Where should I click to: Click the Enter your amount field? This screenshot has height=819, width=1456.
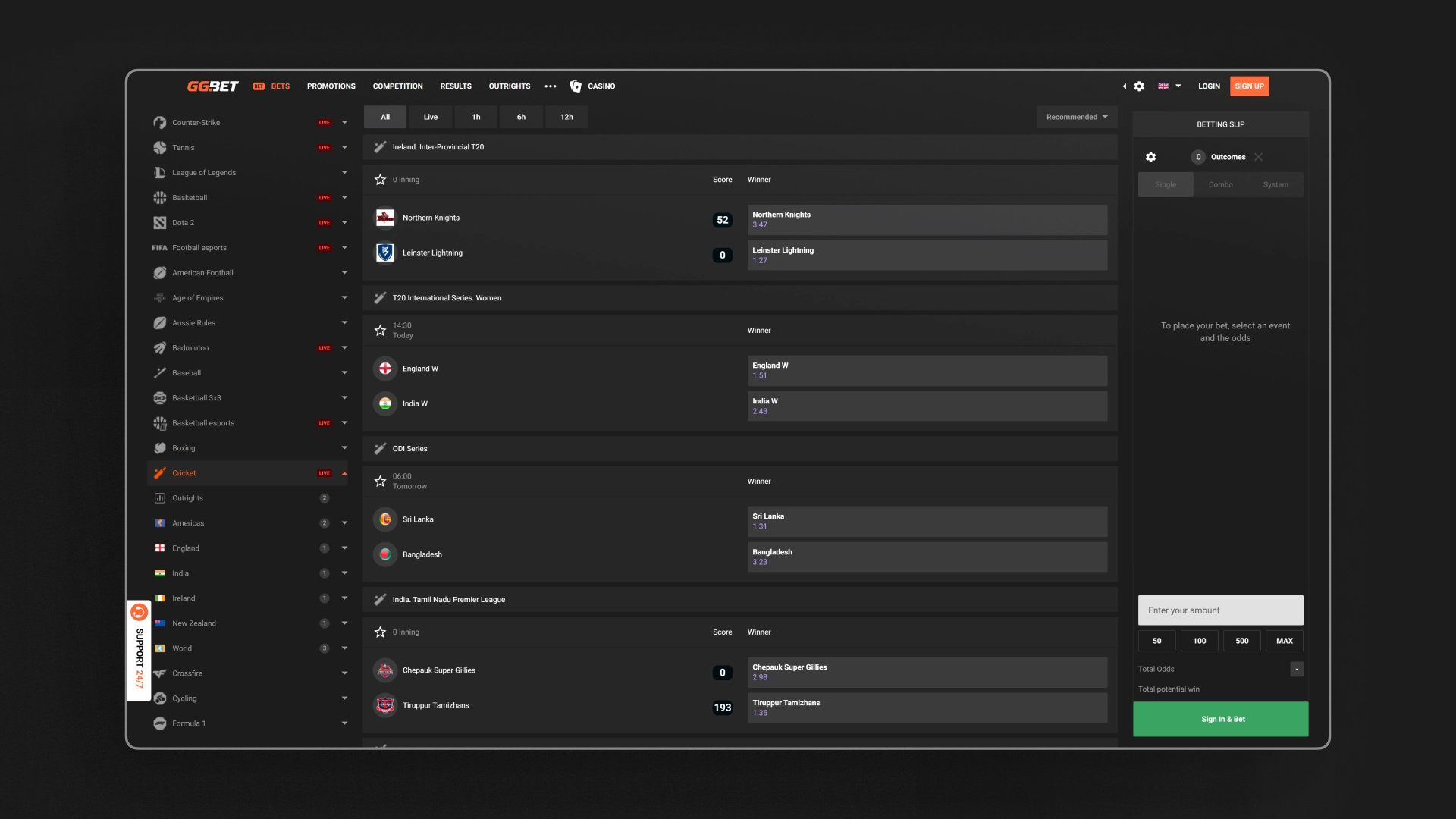(1220, 610)
